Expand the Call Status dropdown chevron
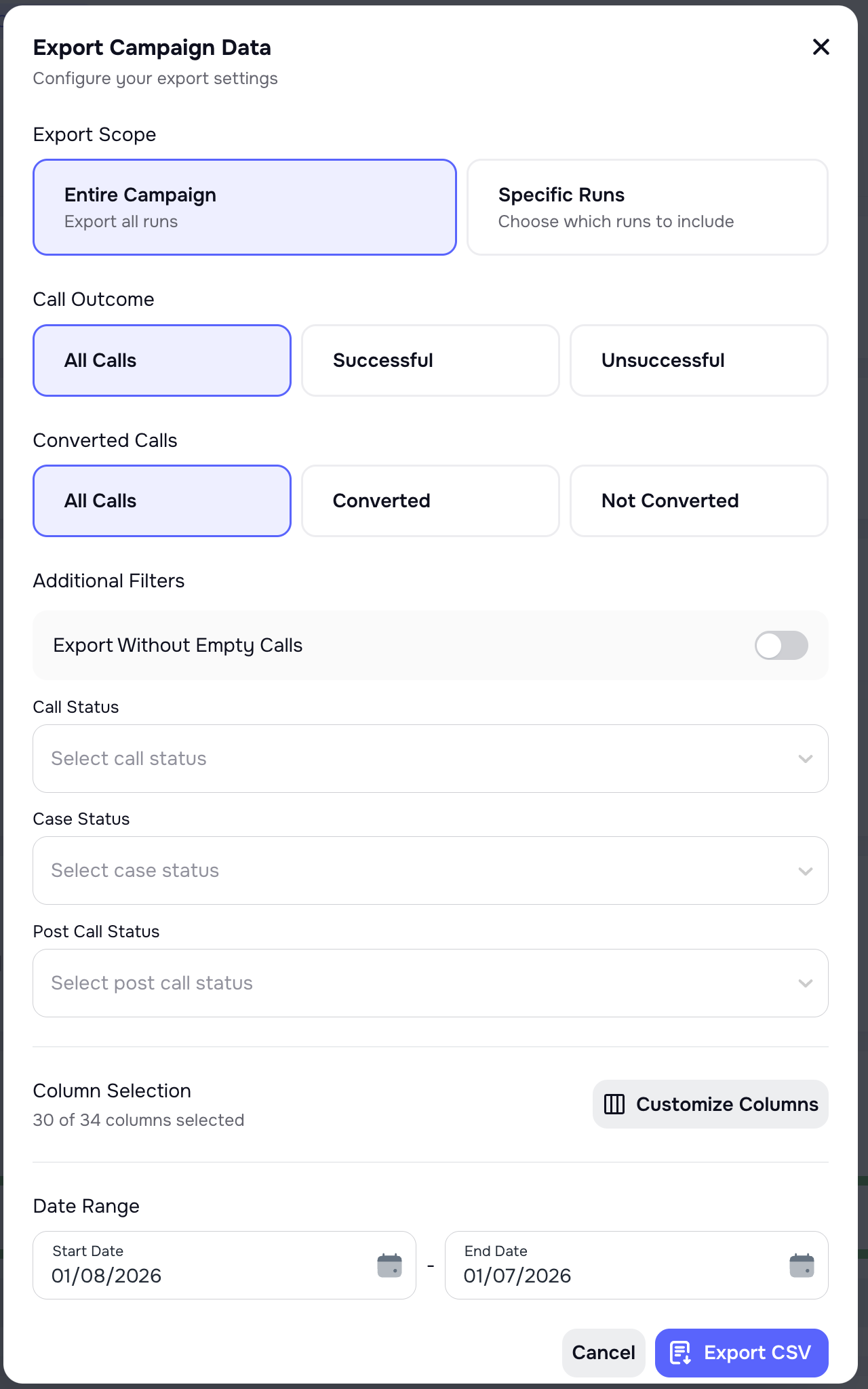 coord(806,758)
